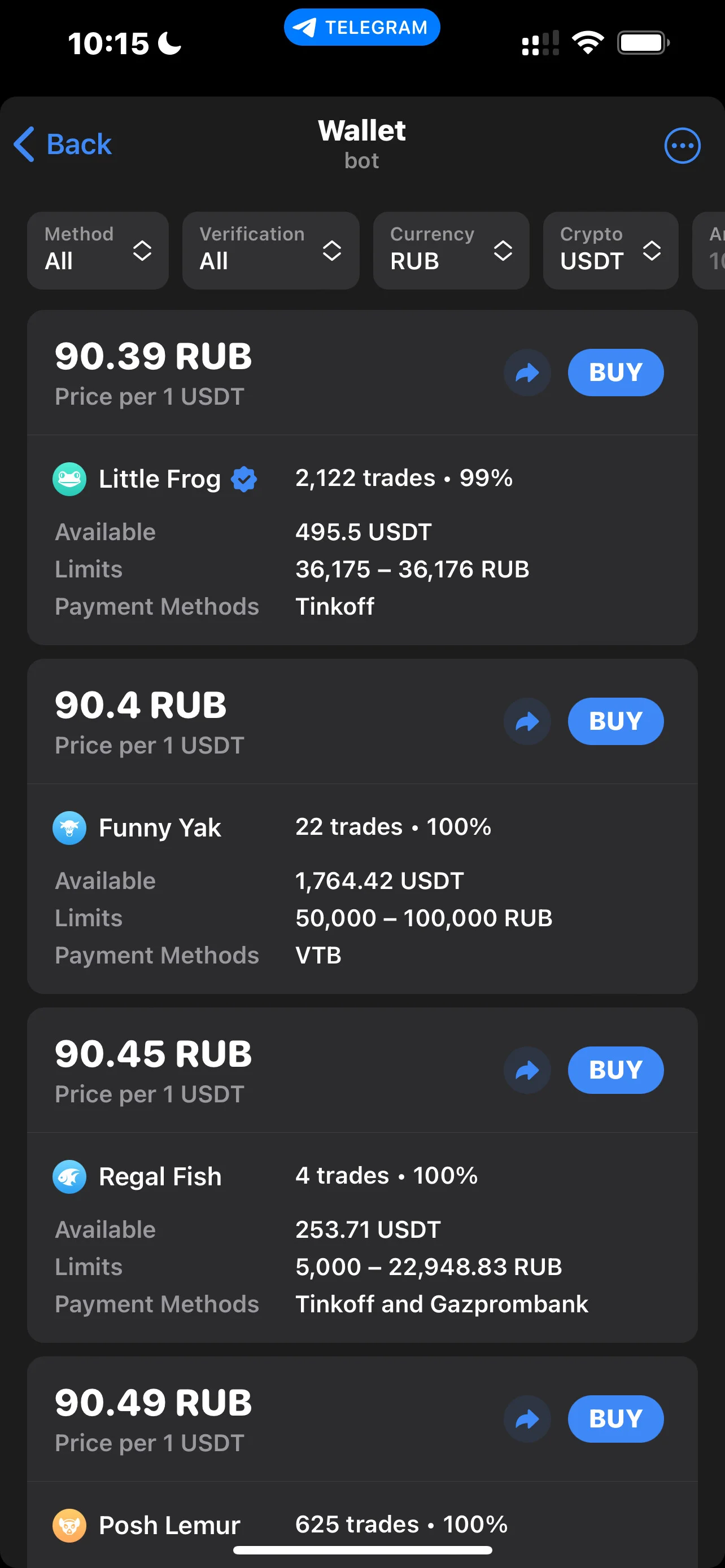Tap Regal Fish's avatar icon
The image size is (725, 1568).
coord(69,1177)
